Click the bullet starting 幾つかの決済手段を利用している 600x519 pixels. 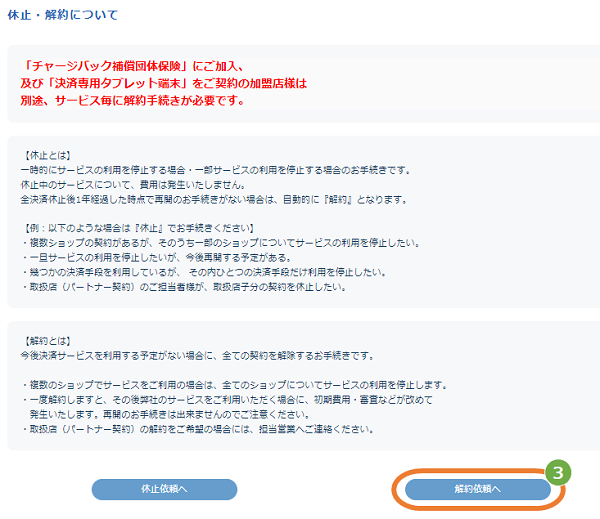pos(204,272)
